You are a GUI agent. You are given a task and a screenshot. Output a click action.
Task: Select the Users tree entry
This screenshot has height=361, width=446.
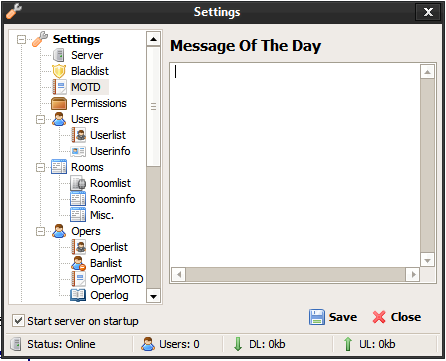pos(85,119)
